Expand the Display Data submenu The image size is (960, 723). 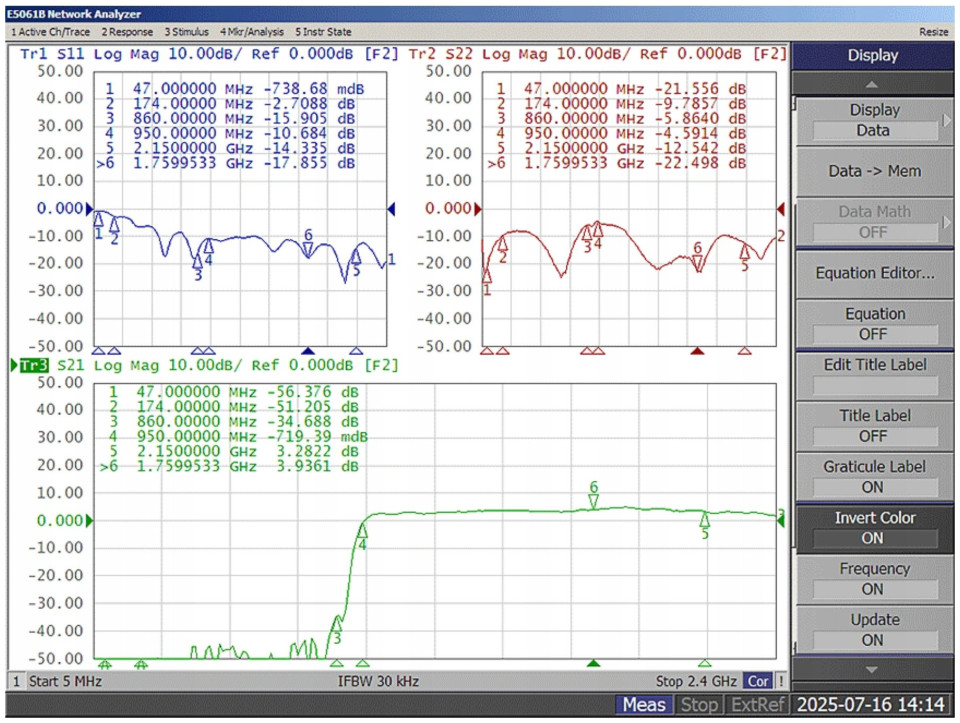click(874, 120)
